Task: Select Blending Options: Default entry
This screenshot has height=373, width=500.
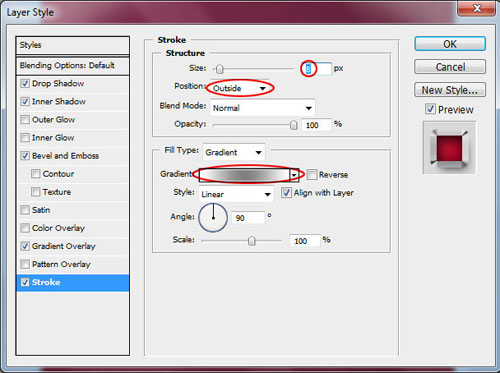Action: click(x=73, y=66)
